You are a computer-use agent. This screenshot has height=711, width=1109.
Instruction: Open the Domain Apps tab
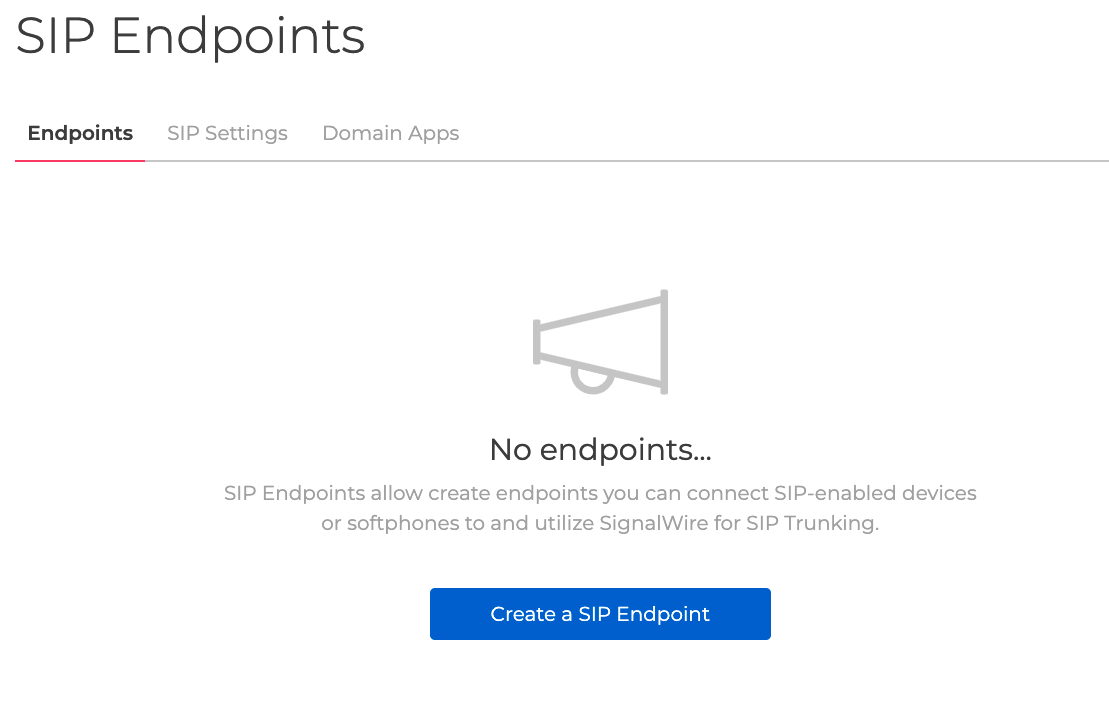pos(390,133)
